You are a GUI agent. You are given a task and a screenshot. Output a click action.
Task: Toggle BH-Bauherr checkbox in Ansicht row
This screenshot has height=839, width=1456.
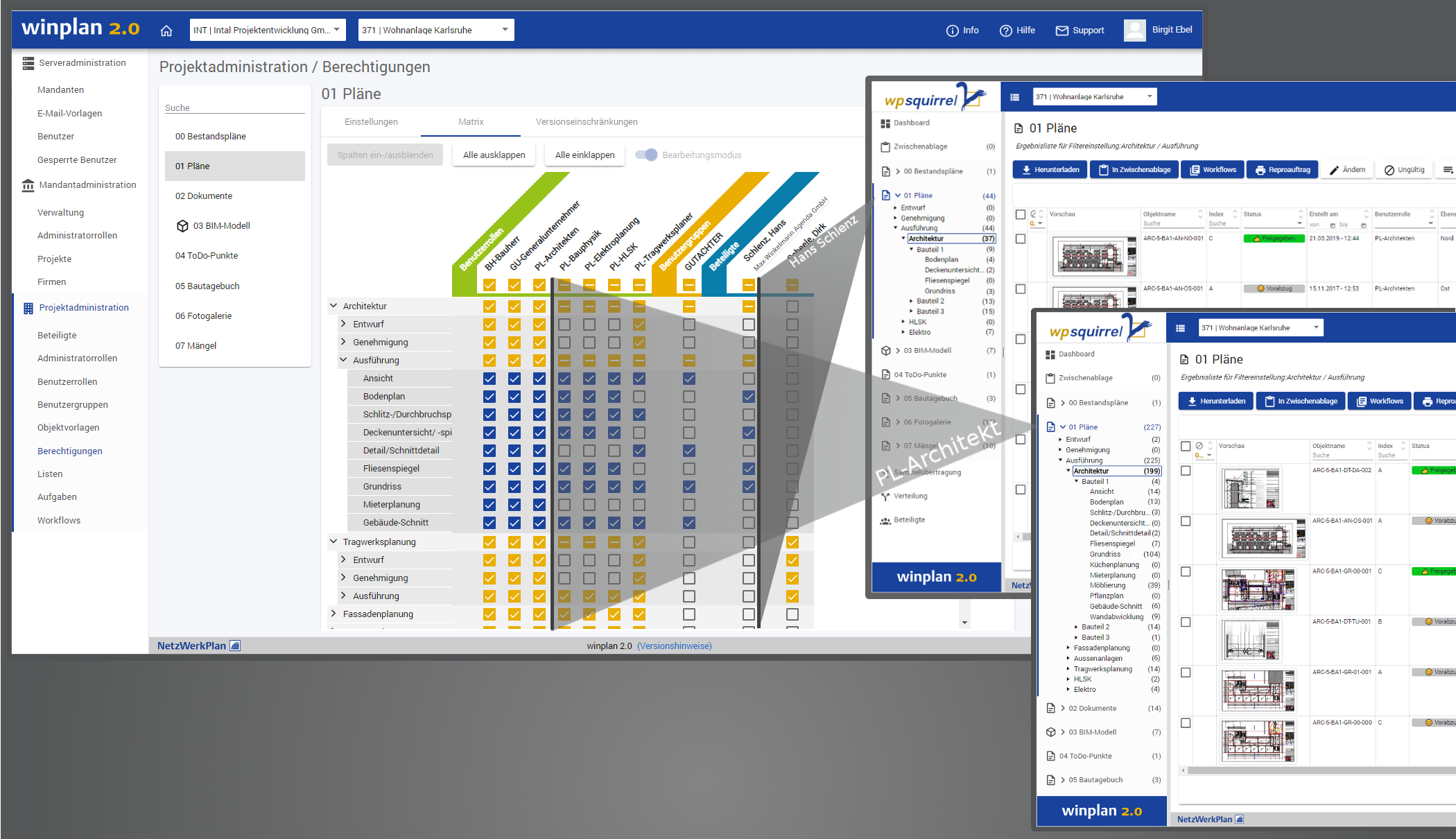pos(489,379)
